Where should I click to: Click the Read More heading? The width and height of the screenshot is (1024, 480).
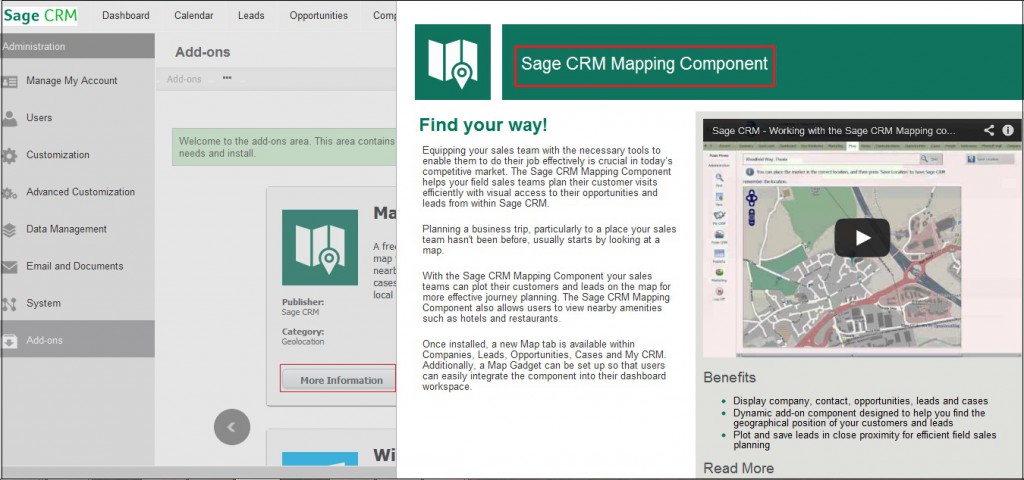click(x=738, y=468)
